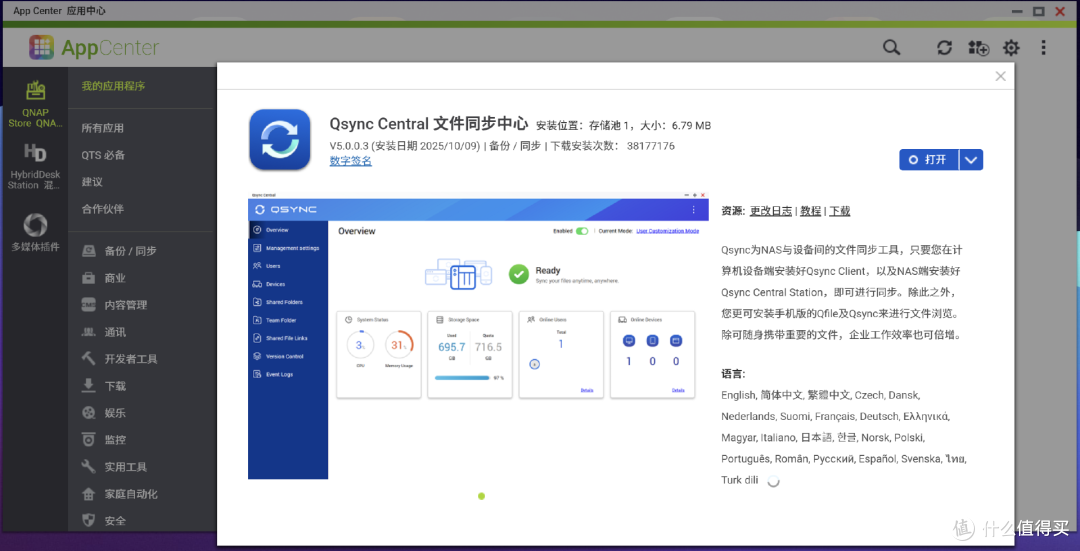Screen dimensions: 1080x551
Task: Open the 数字签名 link
Action: tap(351, 160)
